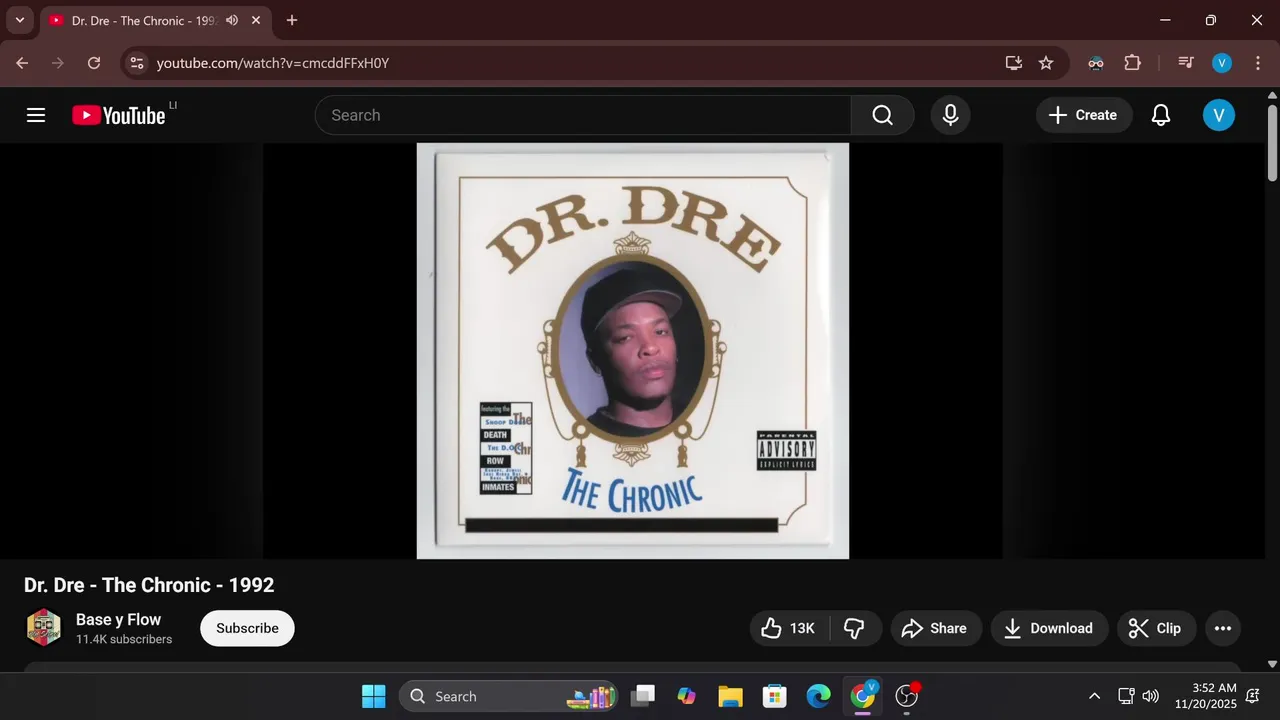Focus the YouTube search field

pyautogui.click(x=583, y=115)
